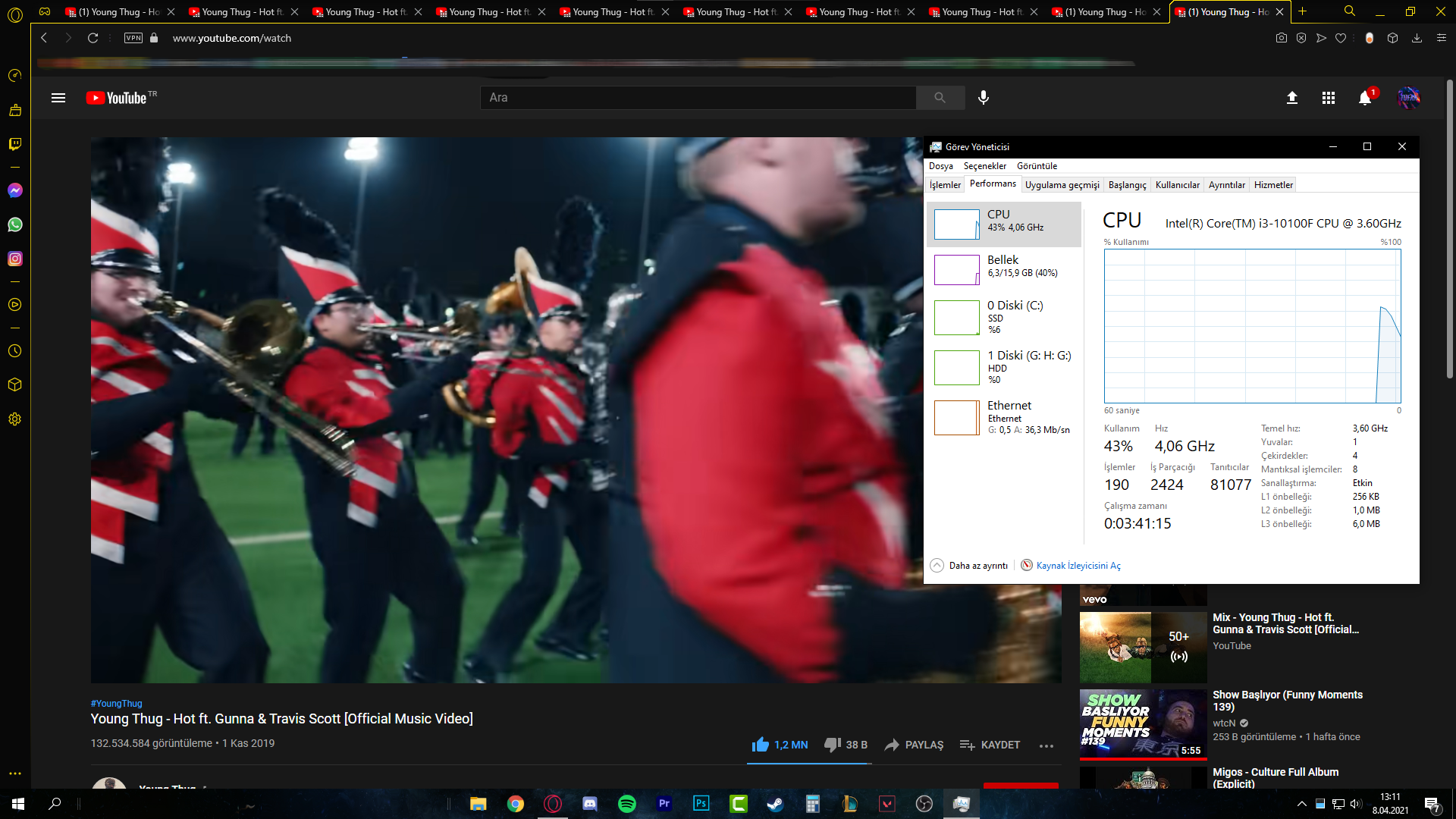This screenshot has height=819, width=1456.
Task: Close the active Young Thug tab
Action: coord(1279,11)
